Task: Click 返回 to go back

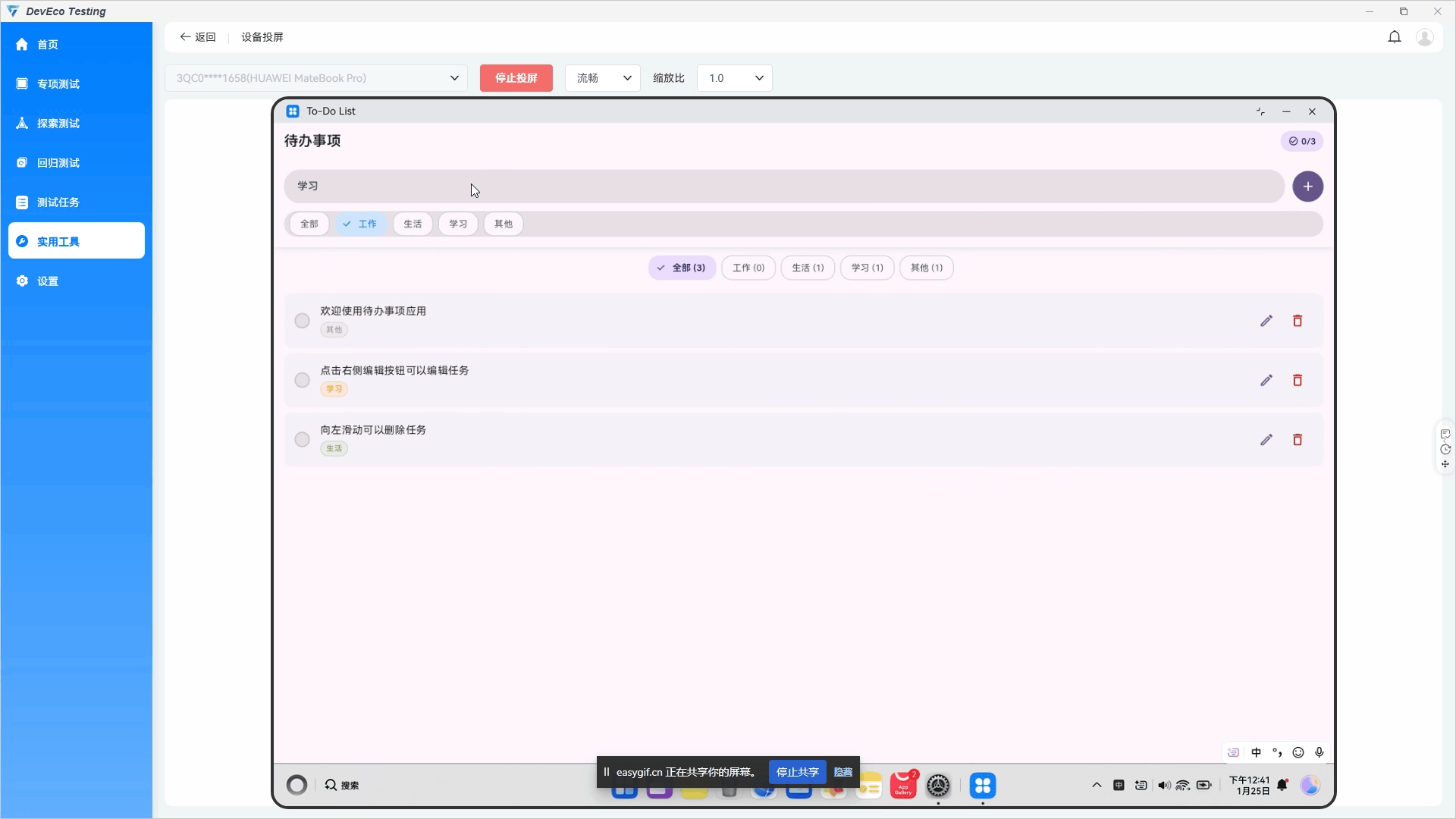Action: point(198,37)
